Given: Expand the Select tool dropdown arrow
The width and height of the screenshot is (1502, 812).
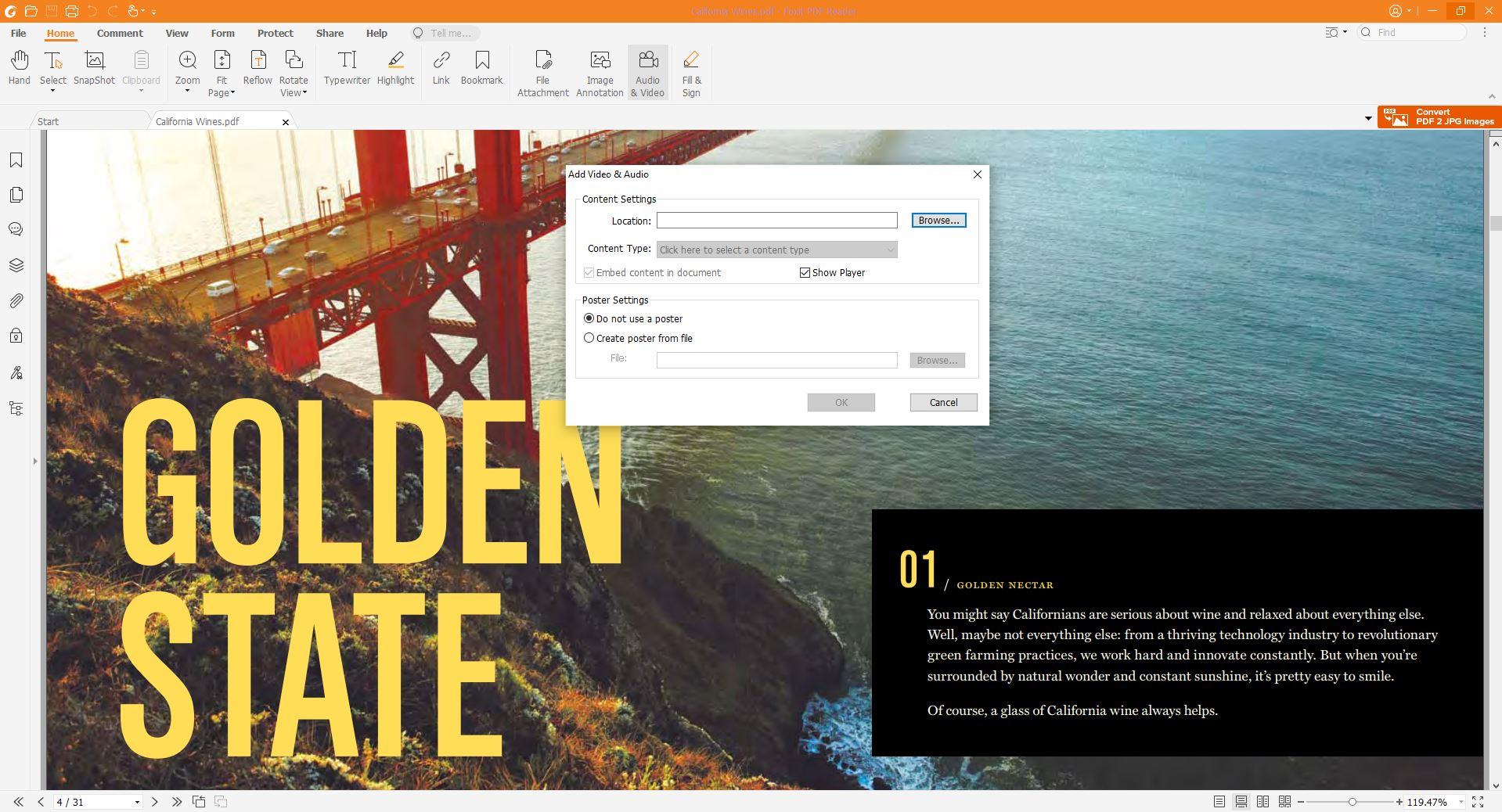Looking at the screenshot, I should click(x=52, y=92).
